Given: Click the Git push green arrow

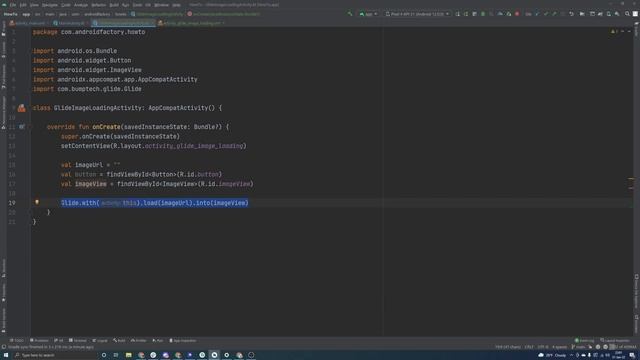Looking at the screenshot, I should 554,14.
